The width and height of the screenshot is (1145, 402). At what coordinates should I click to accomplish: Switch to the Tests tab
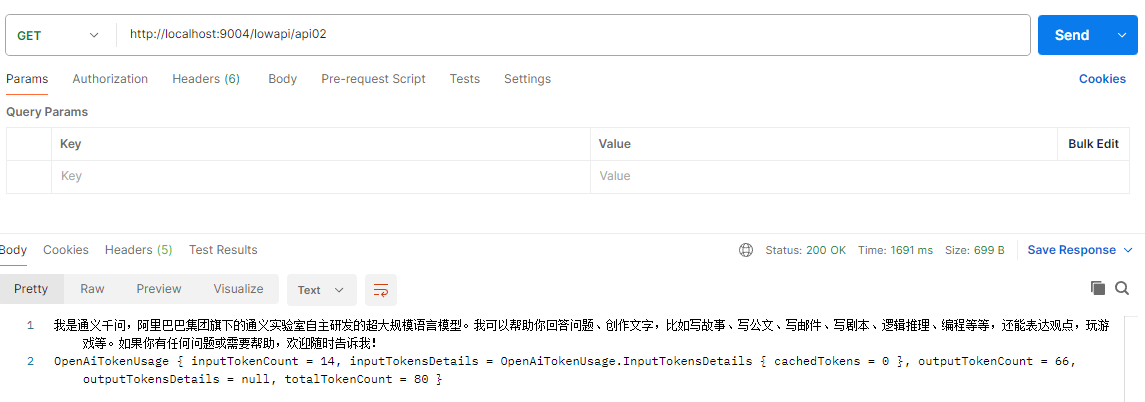[x=464, y=79]
